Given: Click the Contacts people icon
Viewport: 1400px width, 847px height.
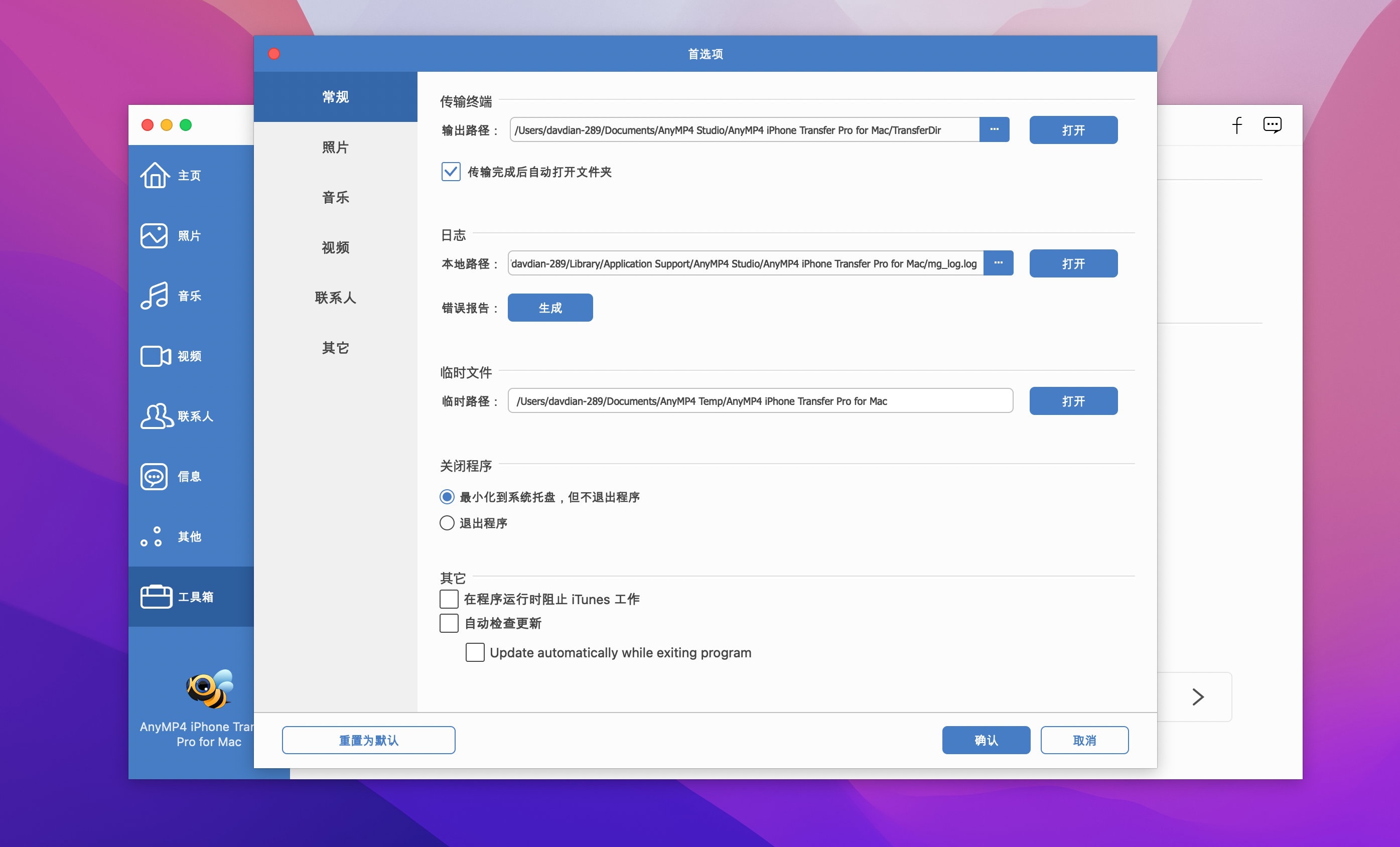Looking at the screenshot, I should [x=156, y=416].
